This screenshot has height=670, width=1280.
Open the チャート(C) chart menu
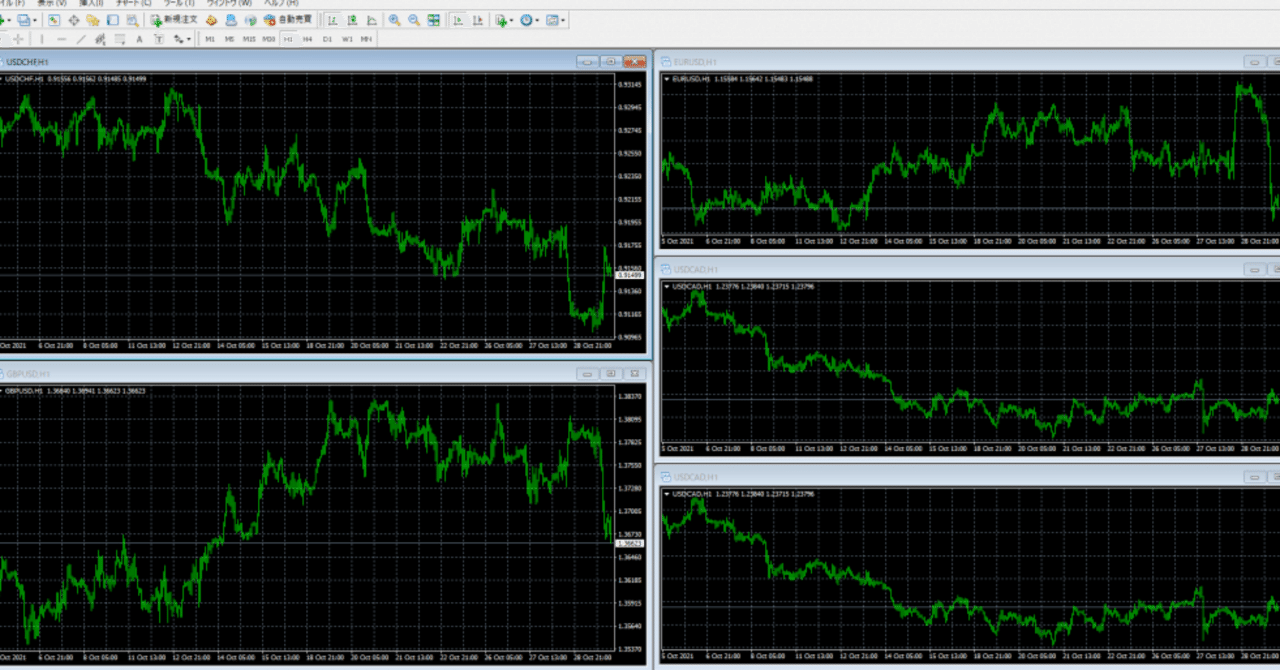tap(133, 4)
